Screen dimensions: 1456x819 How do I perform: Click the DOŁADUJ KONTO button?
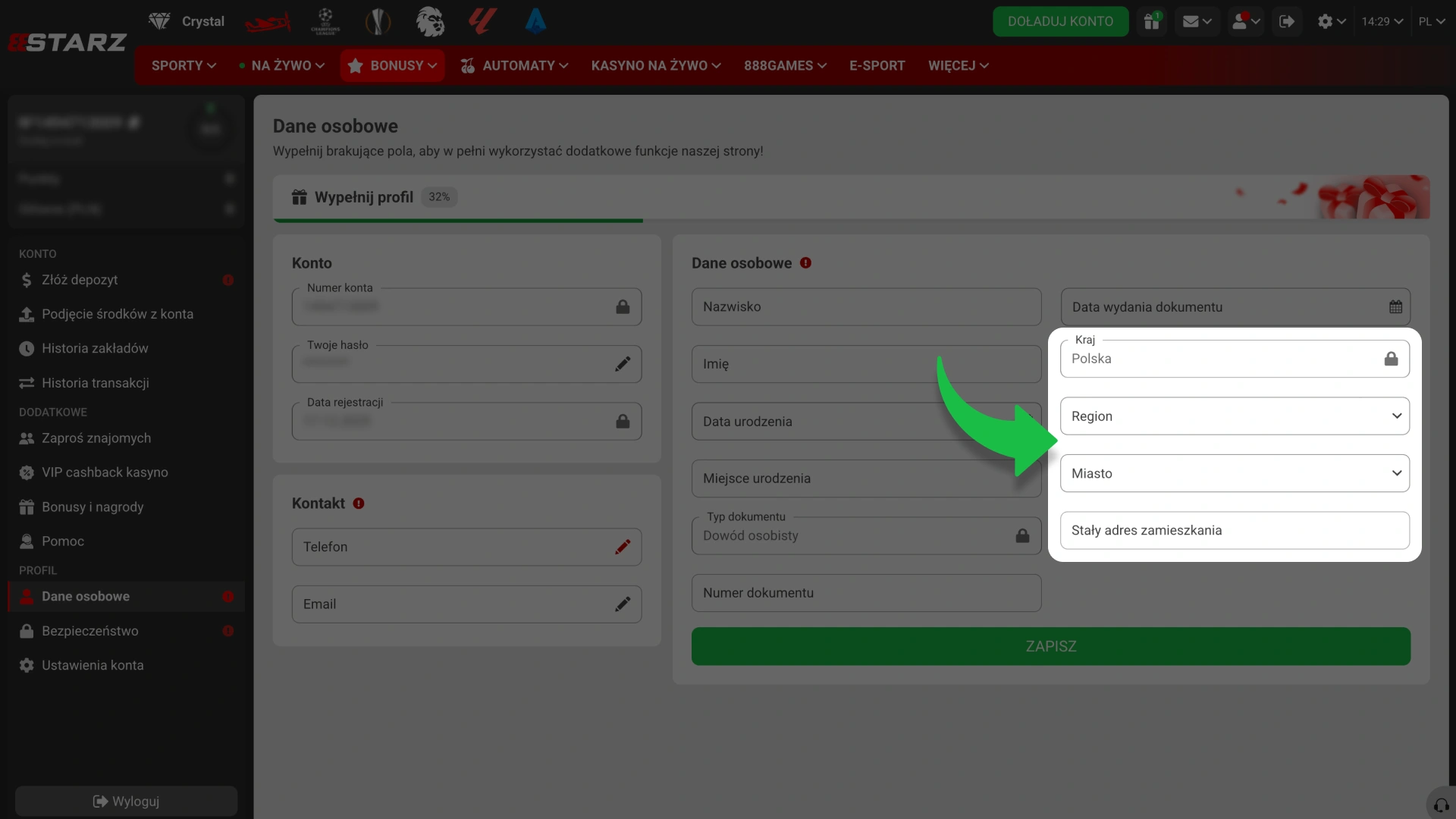point(1060,21)
